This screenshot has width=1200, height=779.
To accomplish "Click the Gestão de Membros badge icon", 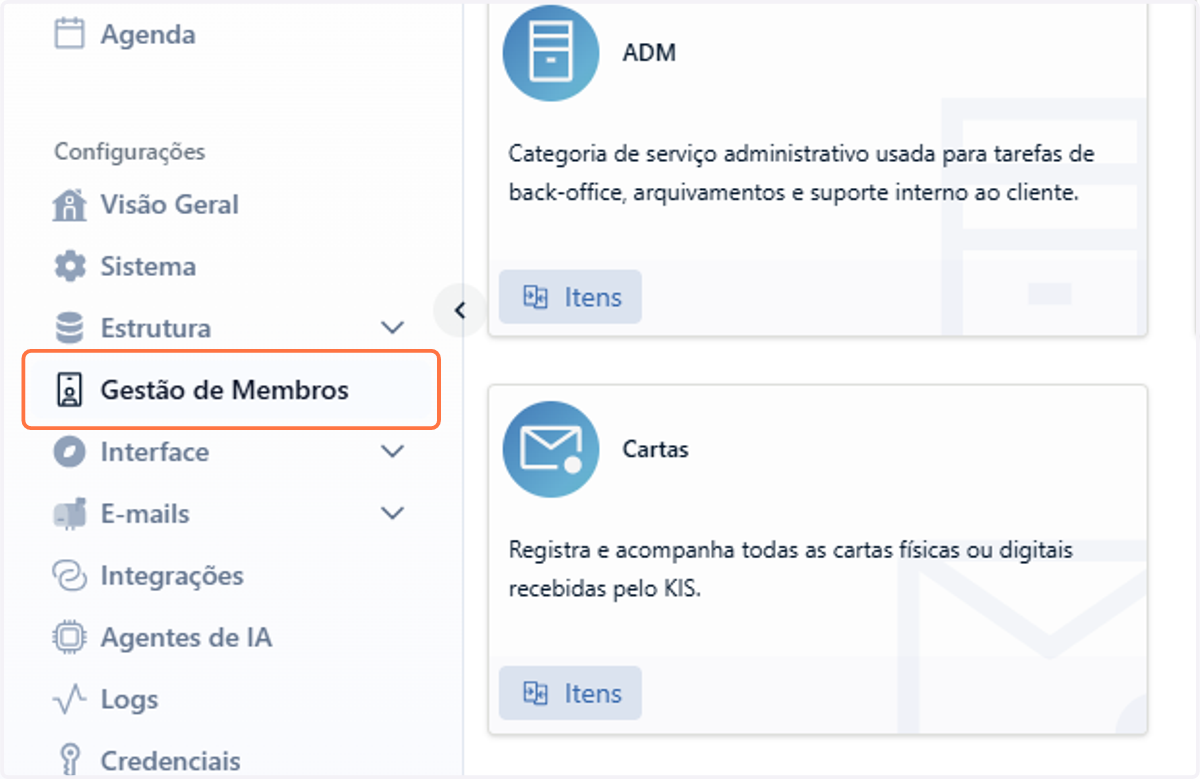I will tap(69, 390).
